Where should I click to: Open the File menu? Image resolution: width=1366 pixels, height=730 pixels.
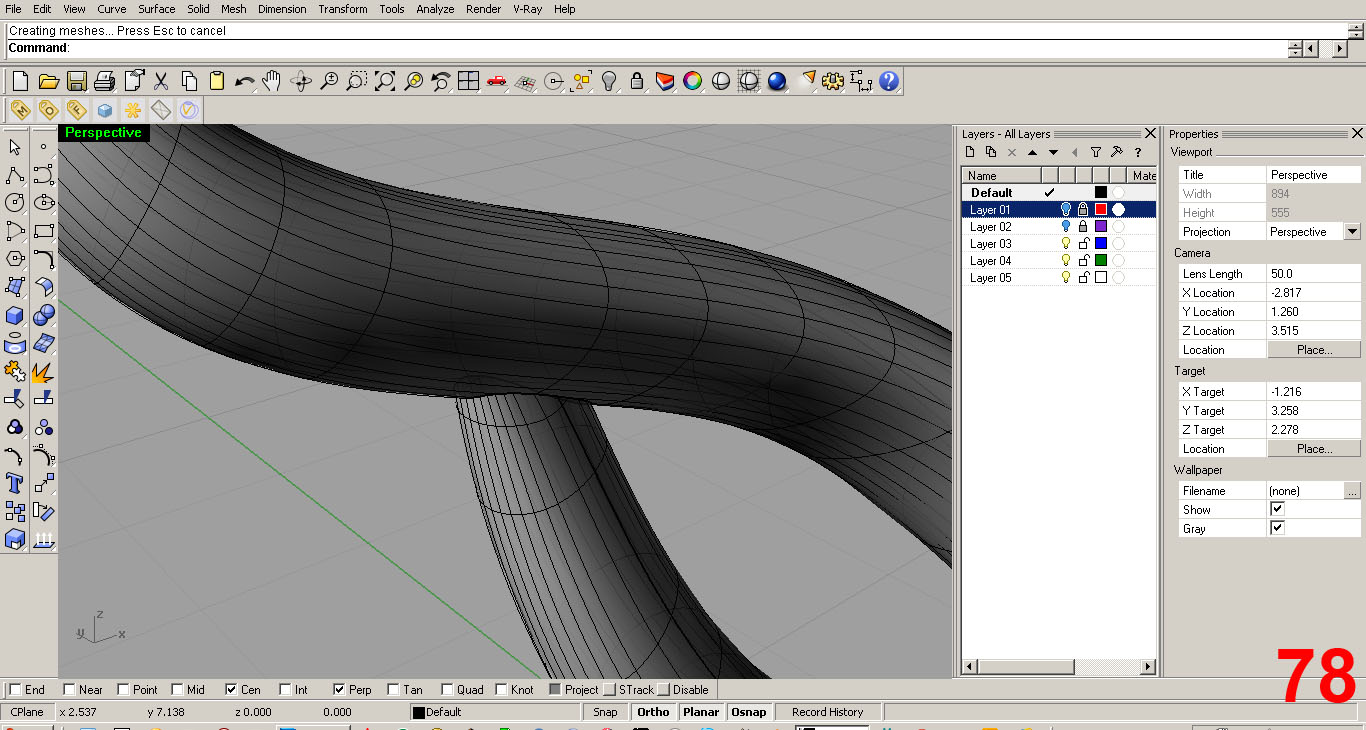pyautogui.click(x=13, y=9)
